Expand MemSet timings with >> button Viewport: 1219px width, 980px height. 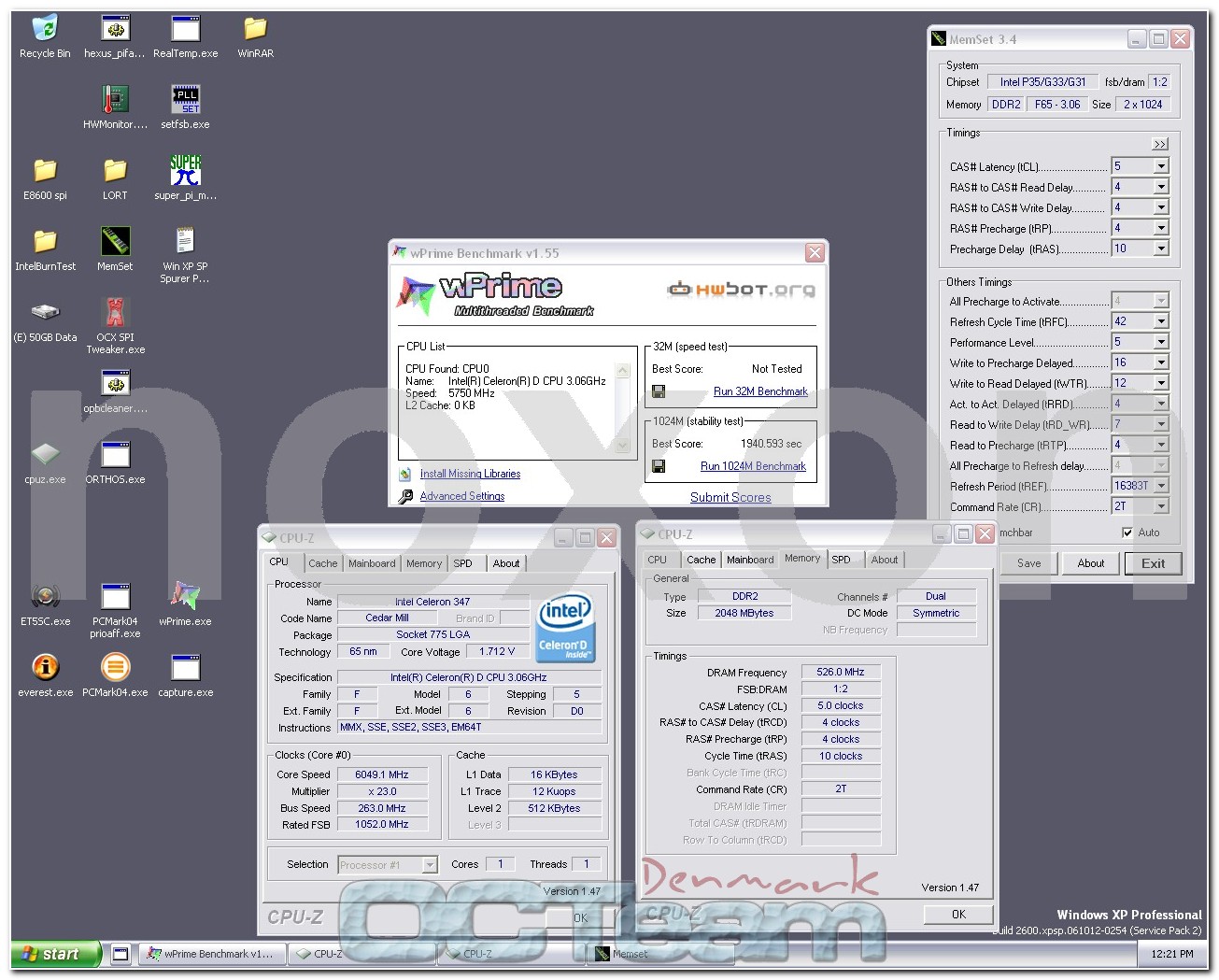tap(1160, 145)
